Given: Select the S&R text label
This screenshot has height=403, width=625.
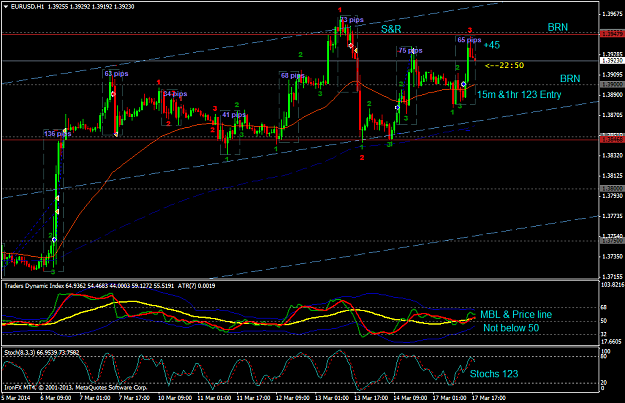Looking at the screenshot, I should click(391, 29).
